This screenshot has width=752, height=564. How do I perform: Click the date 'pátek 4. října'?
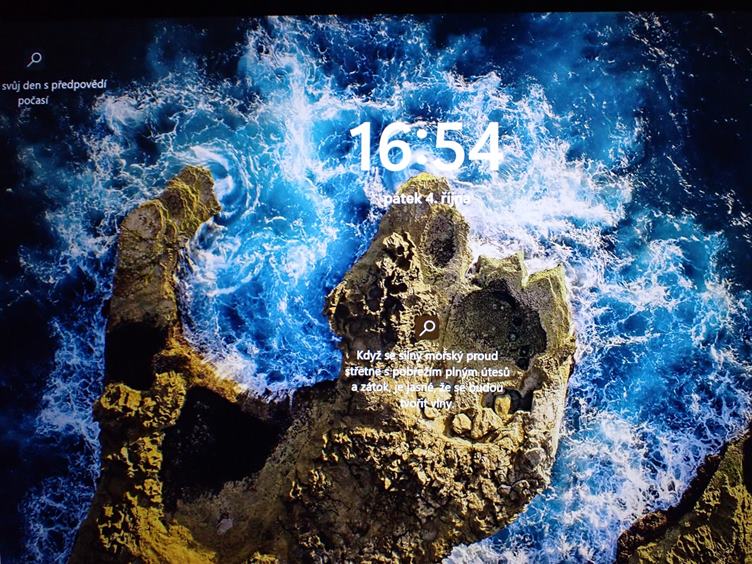(427, 198)
